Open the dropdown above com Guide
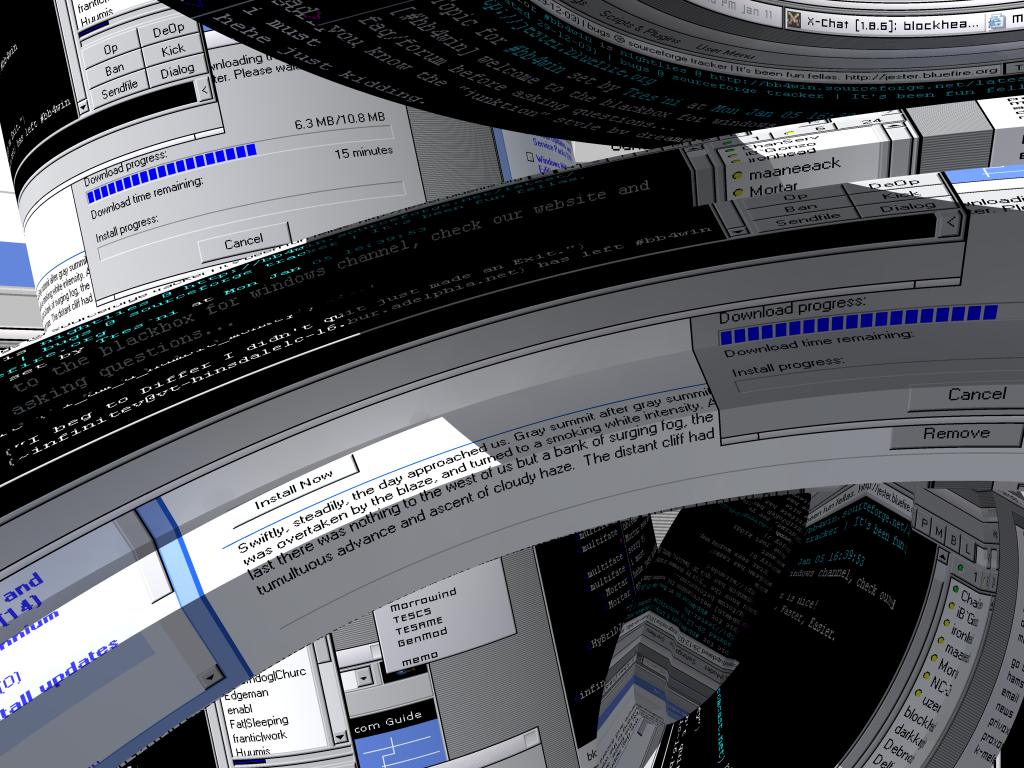 pyautogui.click(x=366, y=678)
